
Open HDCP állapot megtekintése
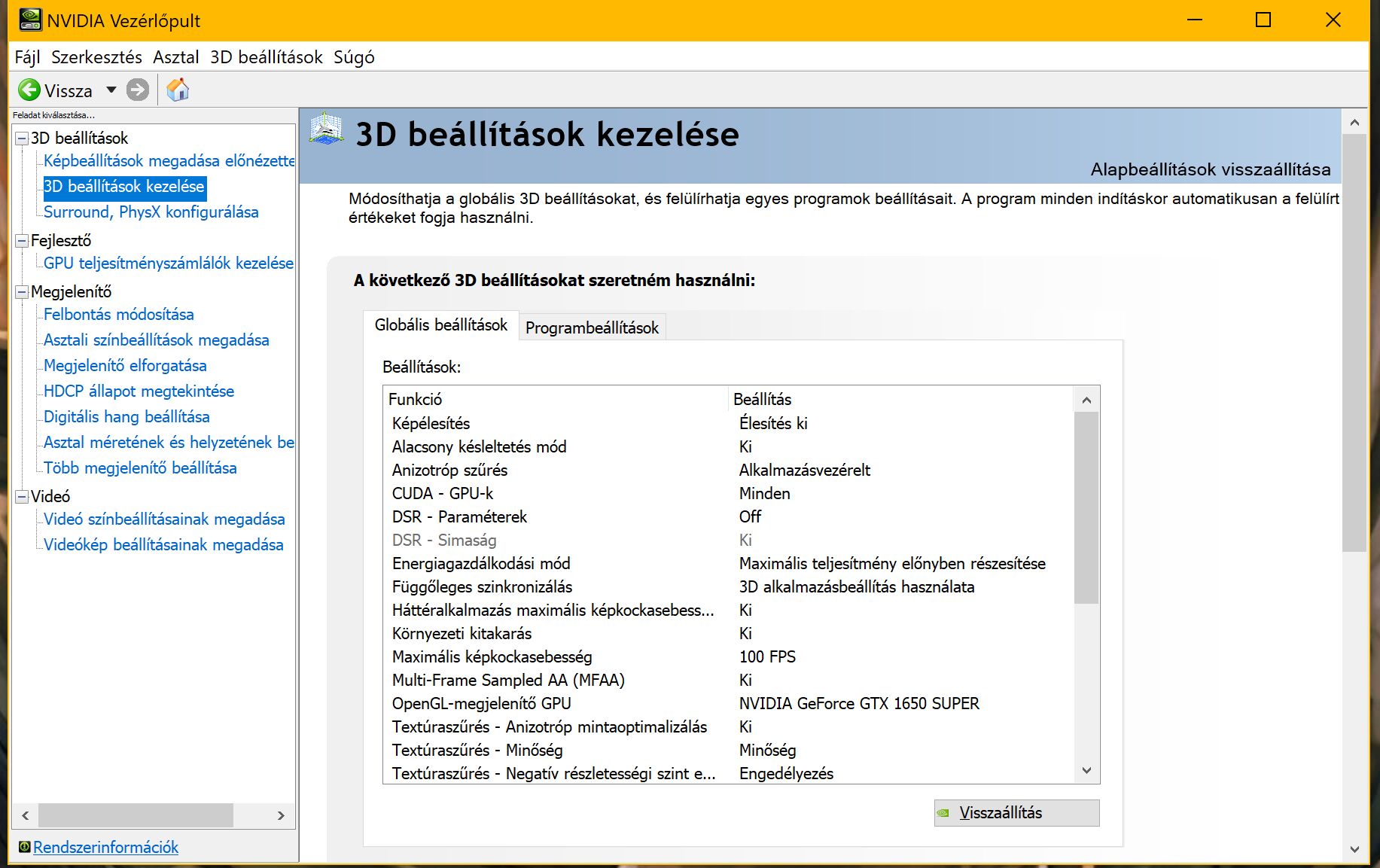(139, 391)
